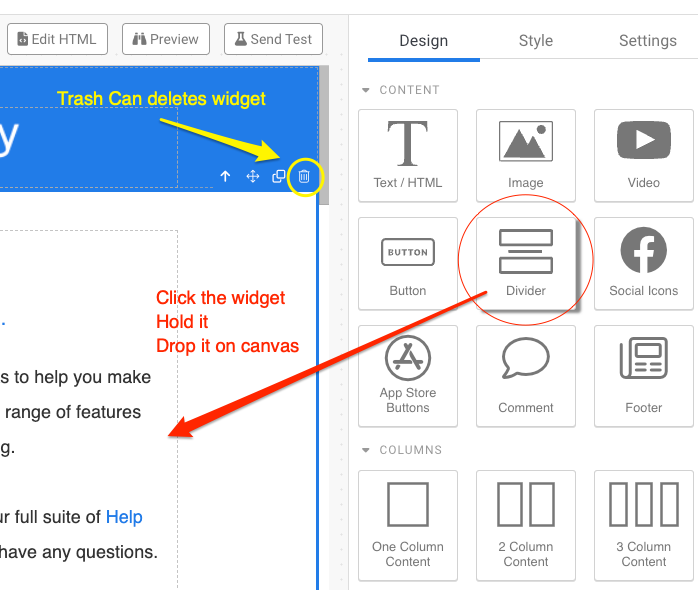Image resolution: width=698 pixels, height=590 pixels.
Task: Click the up arrow widget icon
Action: click(x=225, y=176)
